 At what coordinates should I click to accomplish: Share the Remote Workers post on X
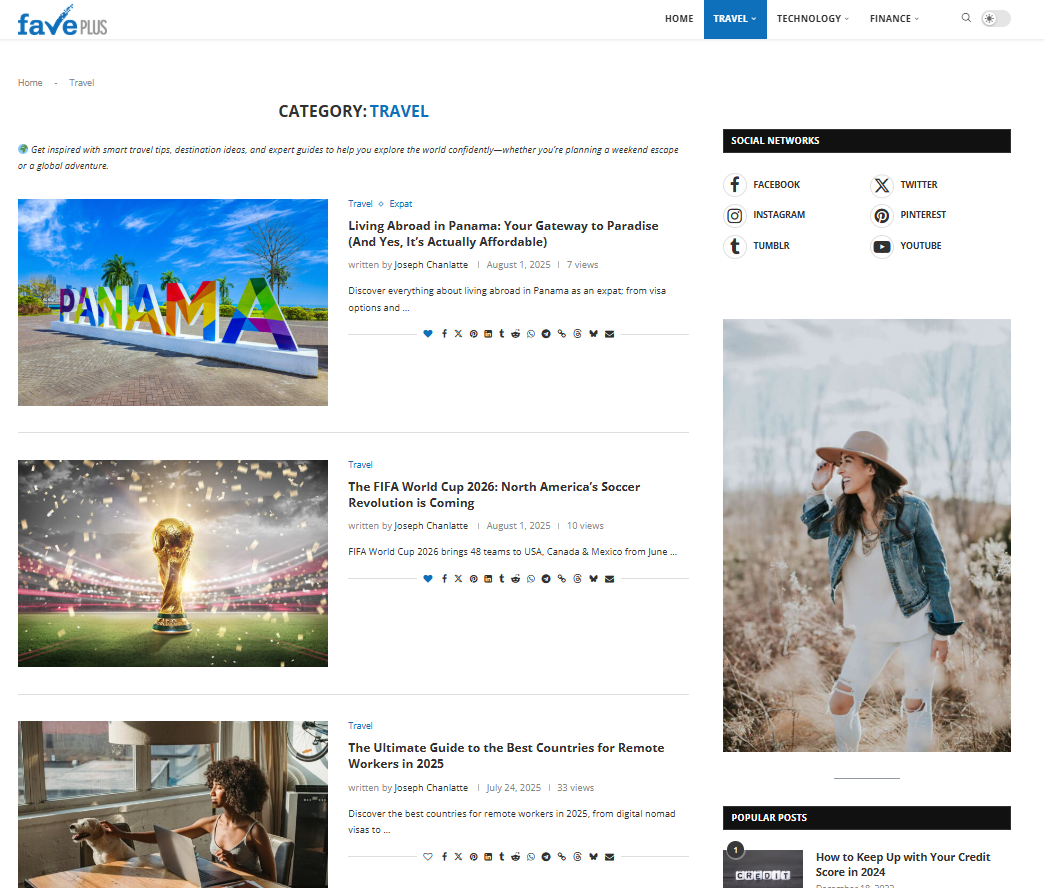click(x=458, y=857)
